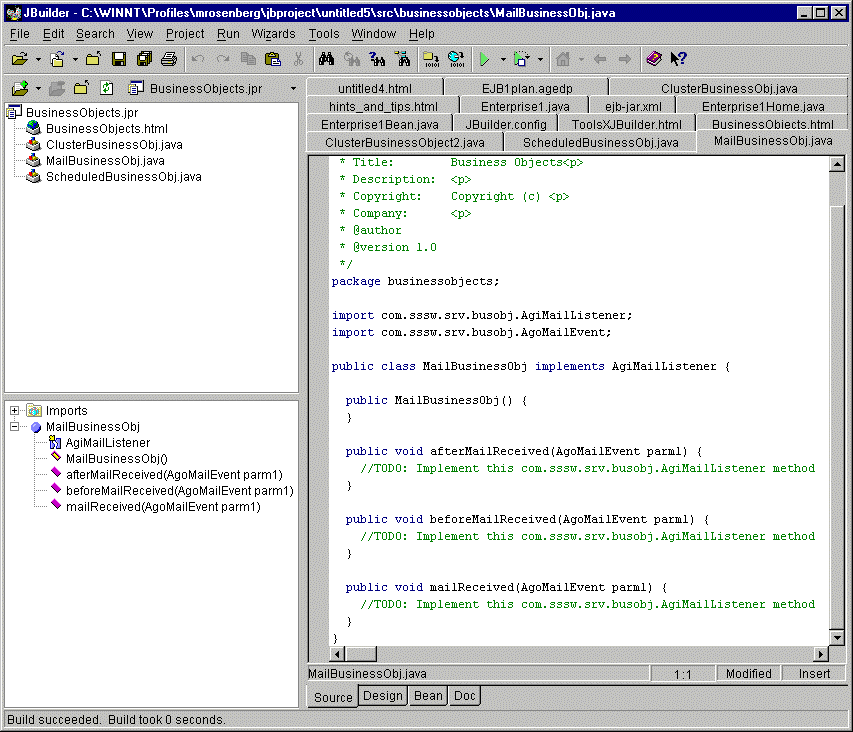Image resolution: width=853 pixels, height=732 pixels.
Task: Click the Browse Classes icon
Action: [x=403, y=59]
